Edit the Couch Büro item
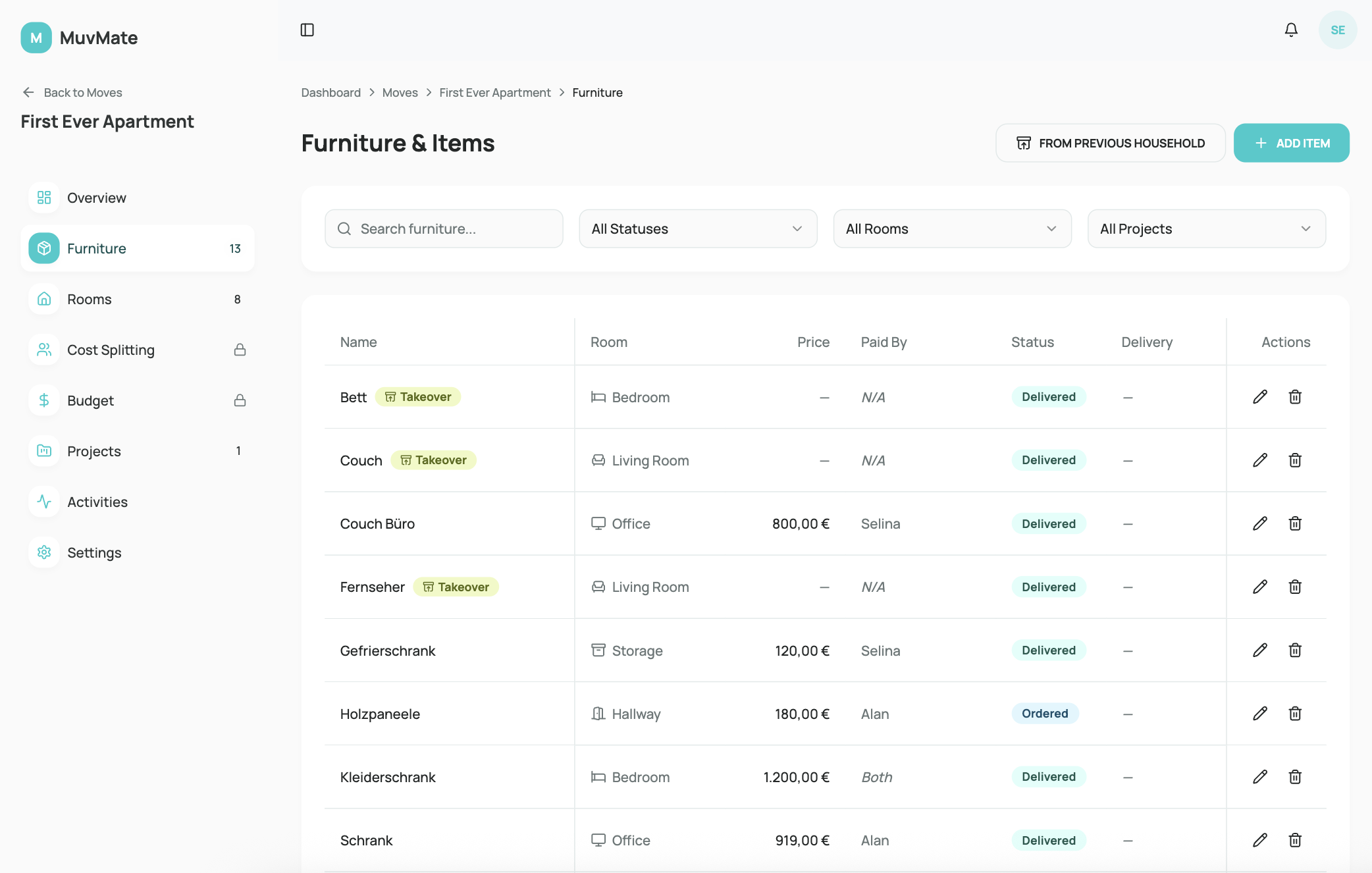This screenshot has height=873, width=1372. (1259, 523)
